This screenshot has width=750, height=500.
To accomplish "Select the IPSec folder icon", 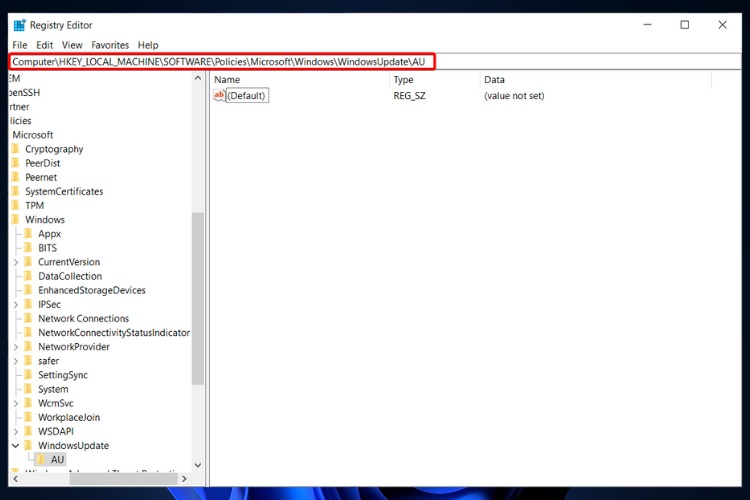I will coord(28,304).
